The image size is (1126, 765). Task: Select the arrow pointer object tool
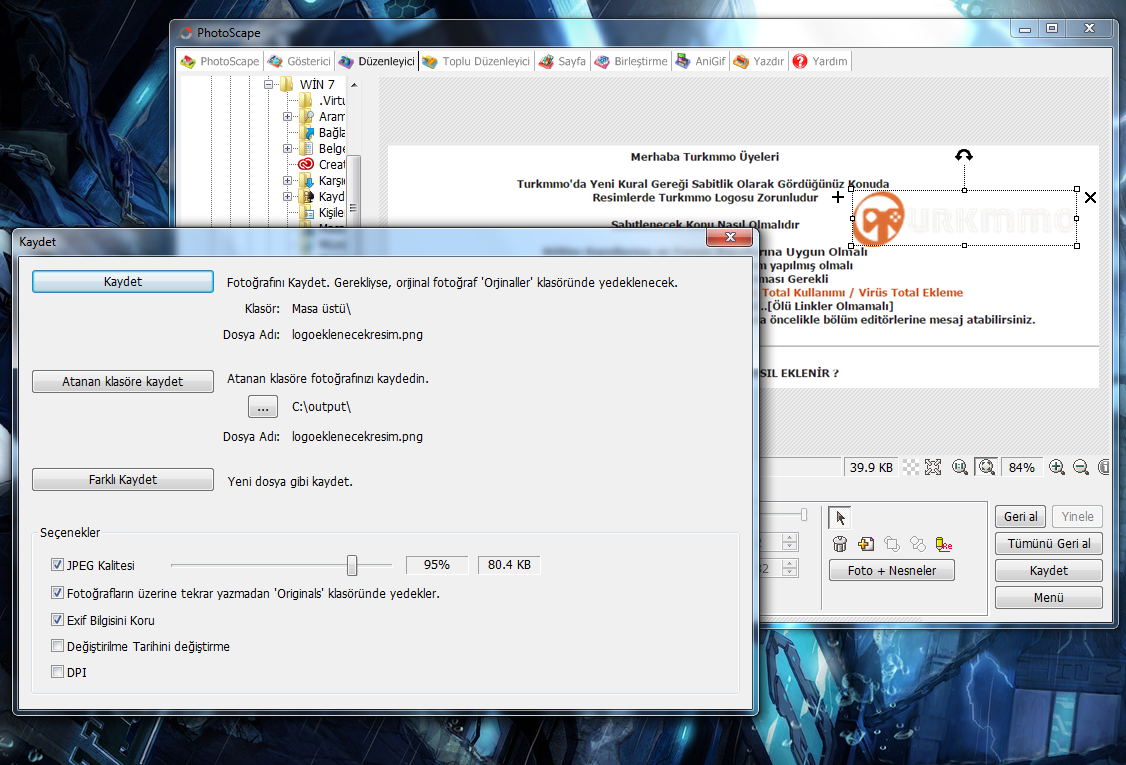pyautogui.click(x=839, y=517)
